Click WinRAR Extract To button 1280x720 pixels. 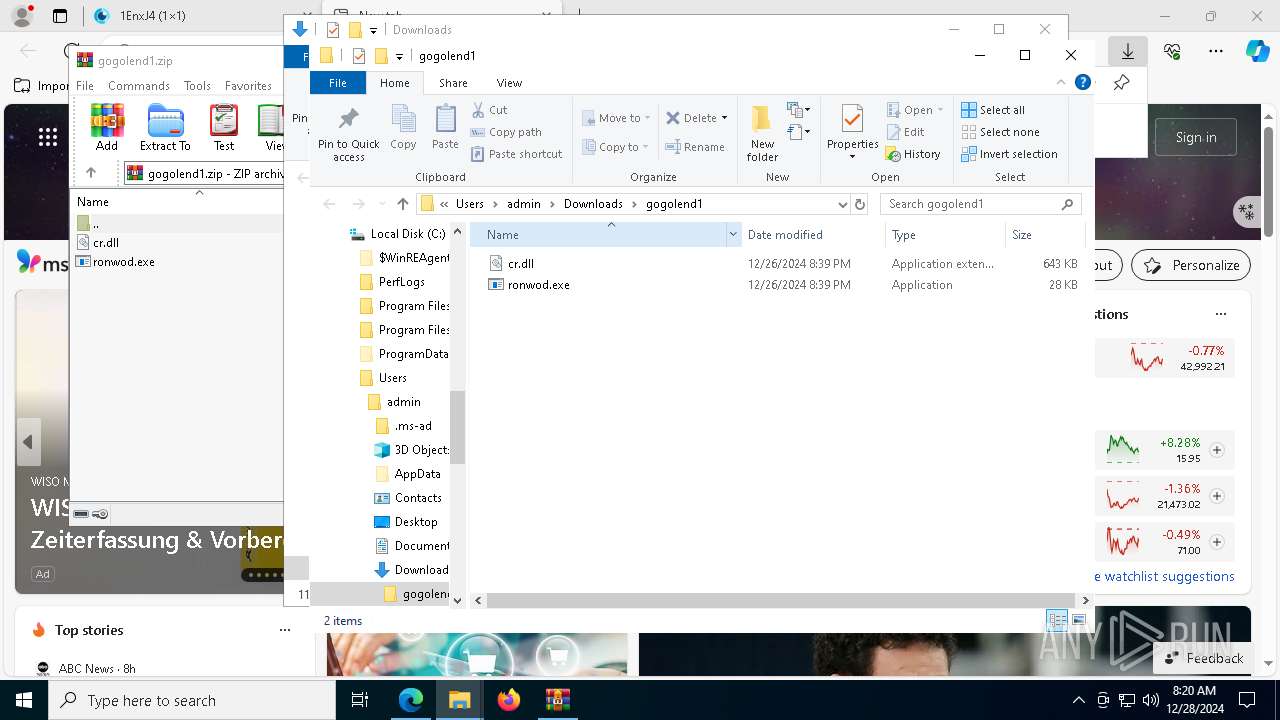165,128
